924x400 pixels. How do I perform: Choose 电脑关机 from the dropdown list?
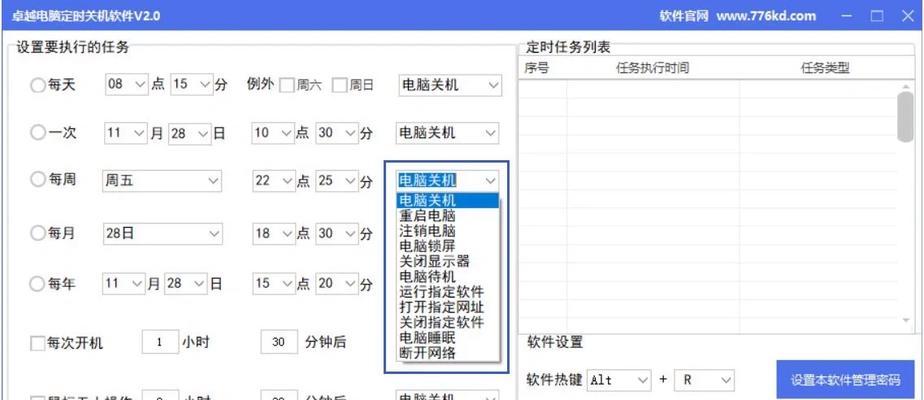(x=448, y=200)
